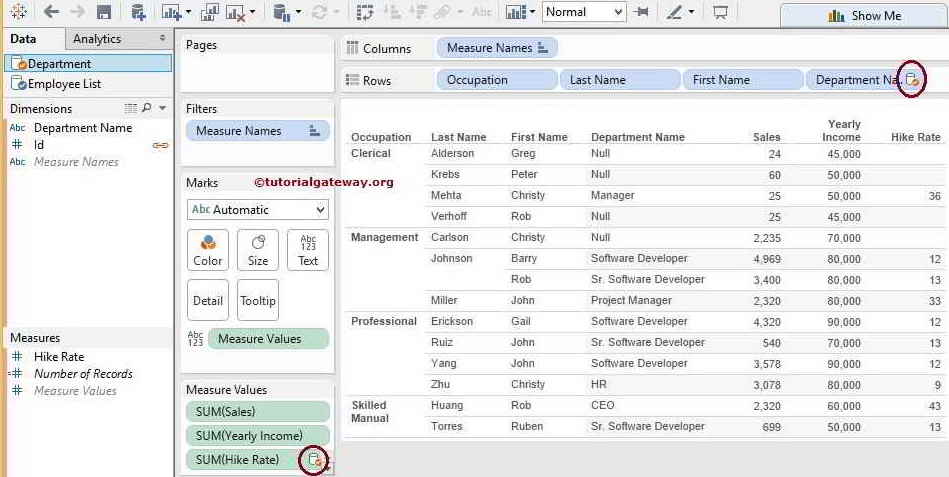
Task: Click the Sales column header
Action: 766,137
